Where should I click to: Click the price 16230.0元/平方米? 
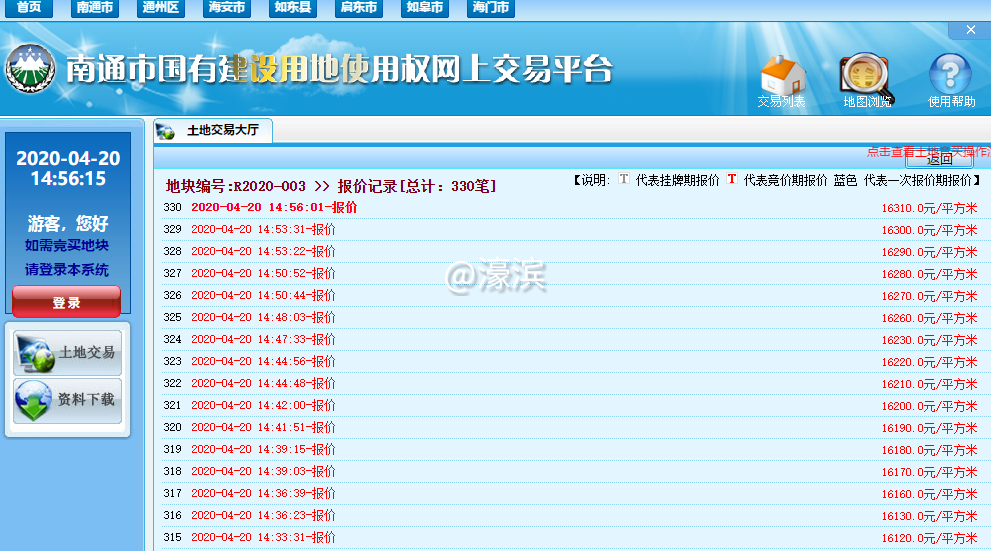coord(930,341)
